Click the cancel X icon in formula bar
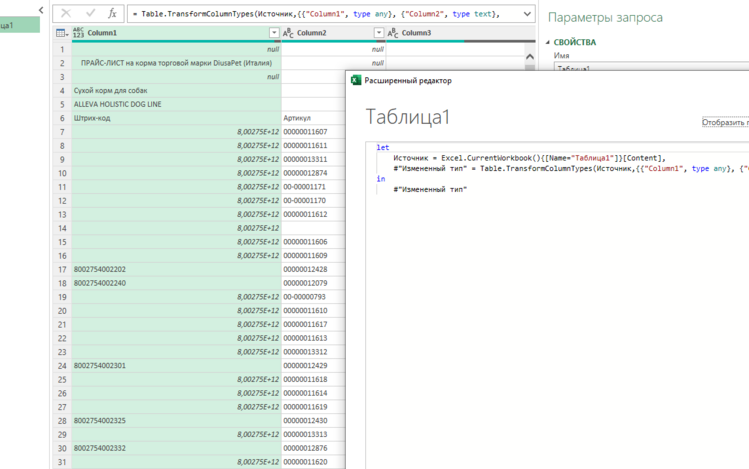The width and height of the screenshot is (749, 469). pyautogui.click(x=66, y=14)
